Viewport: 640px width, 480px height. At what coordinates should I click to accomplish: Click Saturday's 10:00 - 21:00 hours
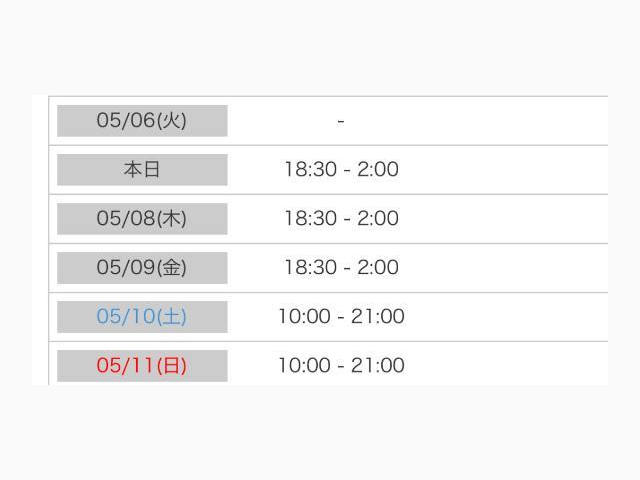click(341, 316)
